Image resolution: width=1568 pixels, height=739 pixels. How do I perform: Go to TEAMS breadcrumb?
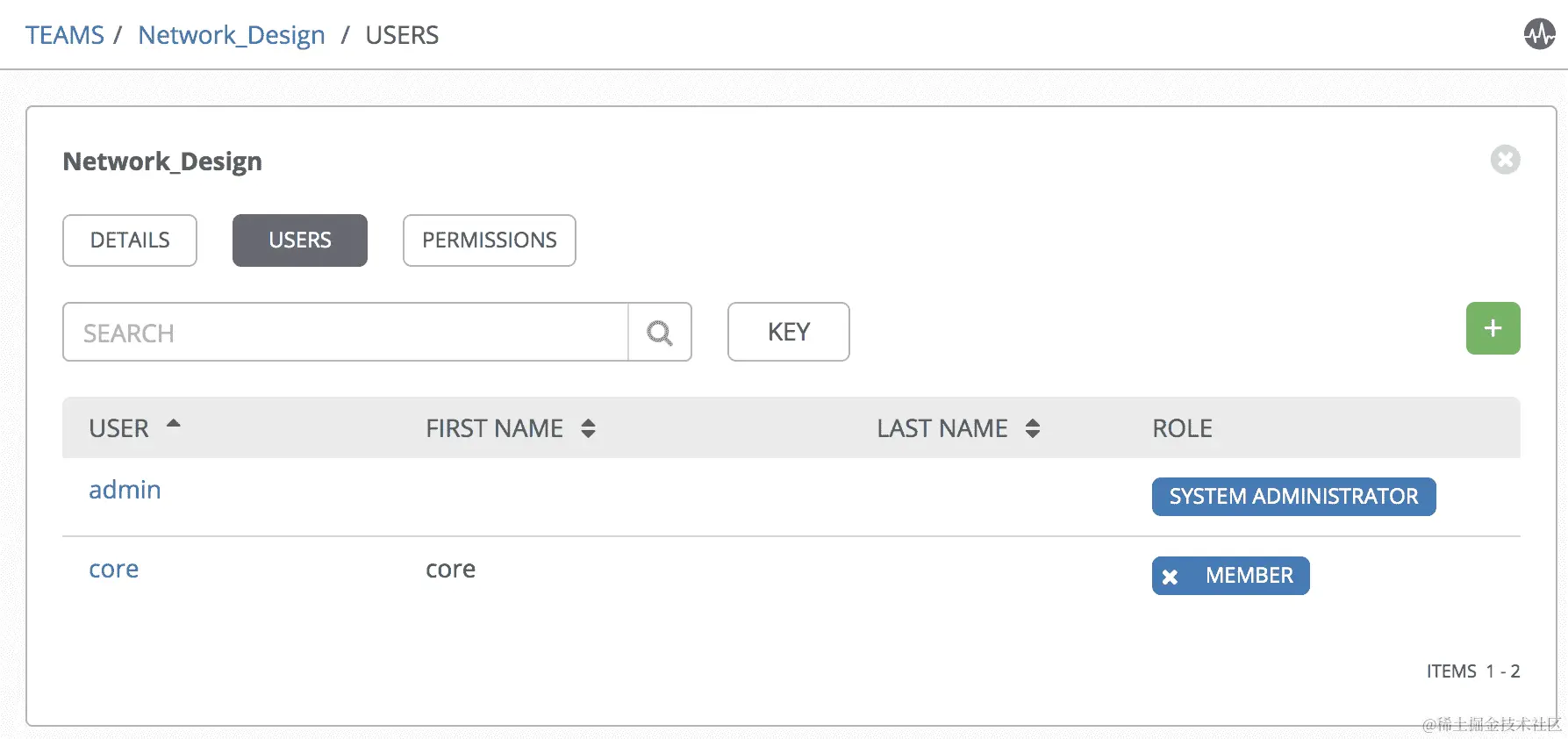[65, 35]
